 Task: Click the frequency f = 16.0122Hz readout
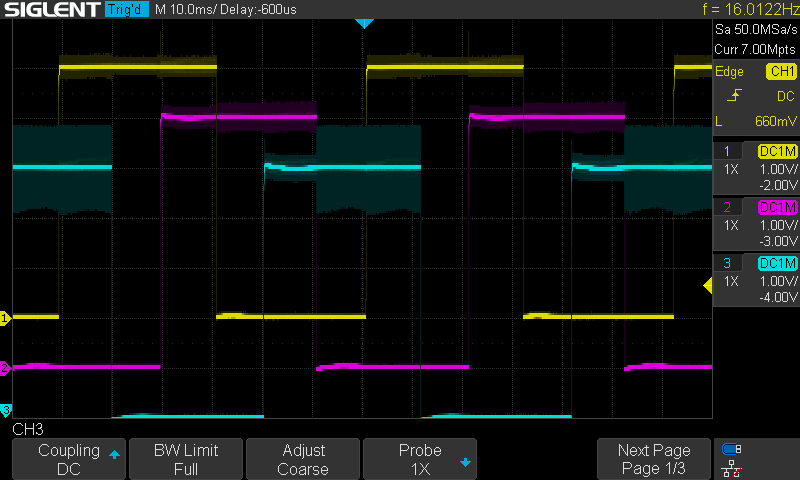(751, 9)
